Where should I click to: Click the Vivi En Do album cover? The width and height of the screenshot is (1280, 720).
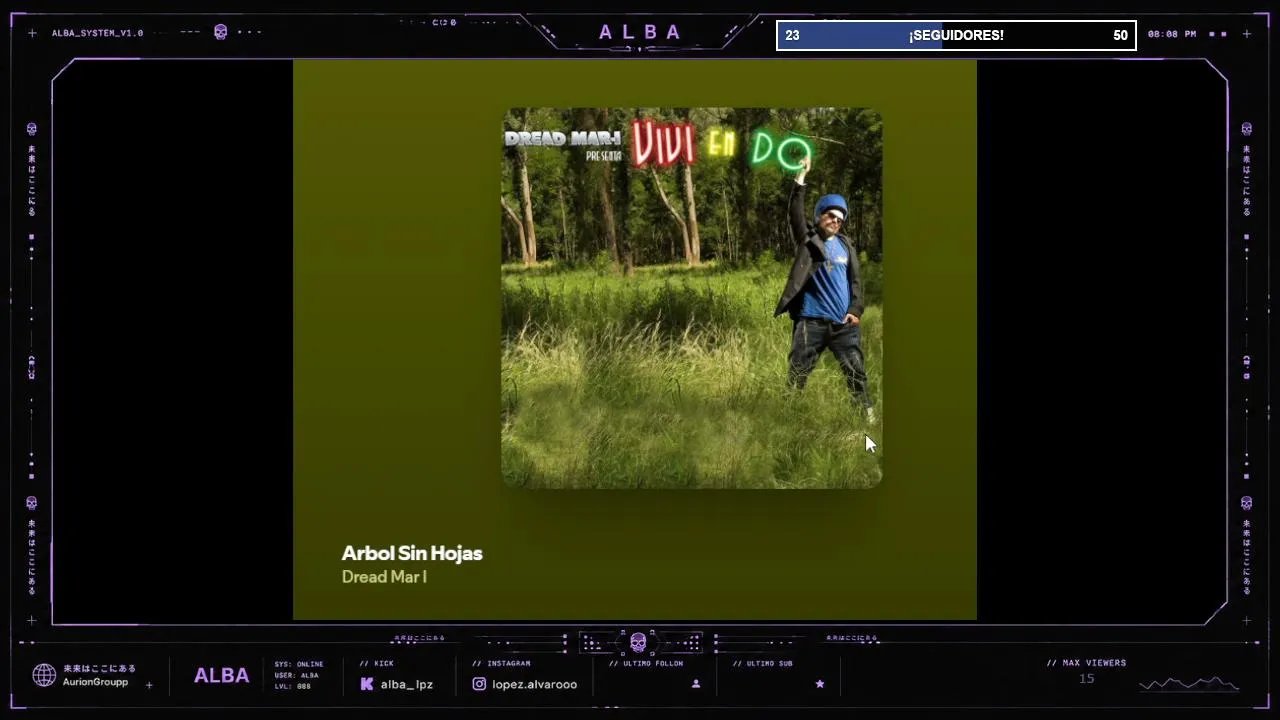[692, 298]
